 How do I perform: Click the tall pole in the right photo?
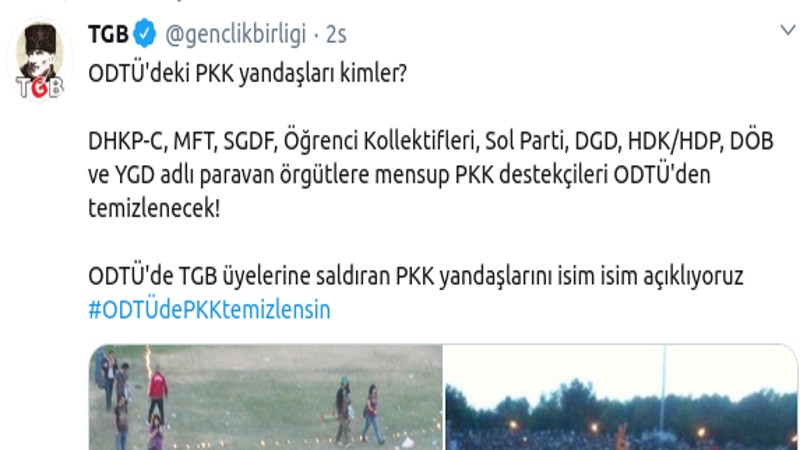[x=663, y=388]
